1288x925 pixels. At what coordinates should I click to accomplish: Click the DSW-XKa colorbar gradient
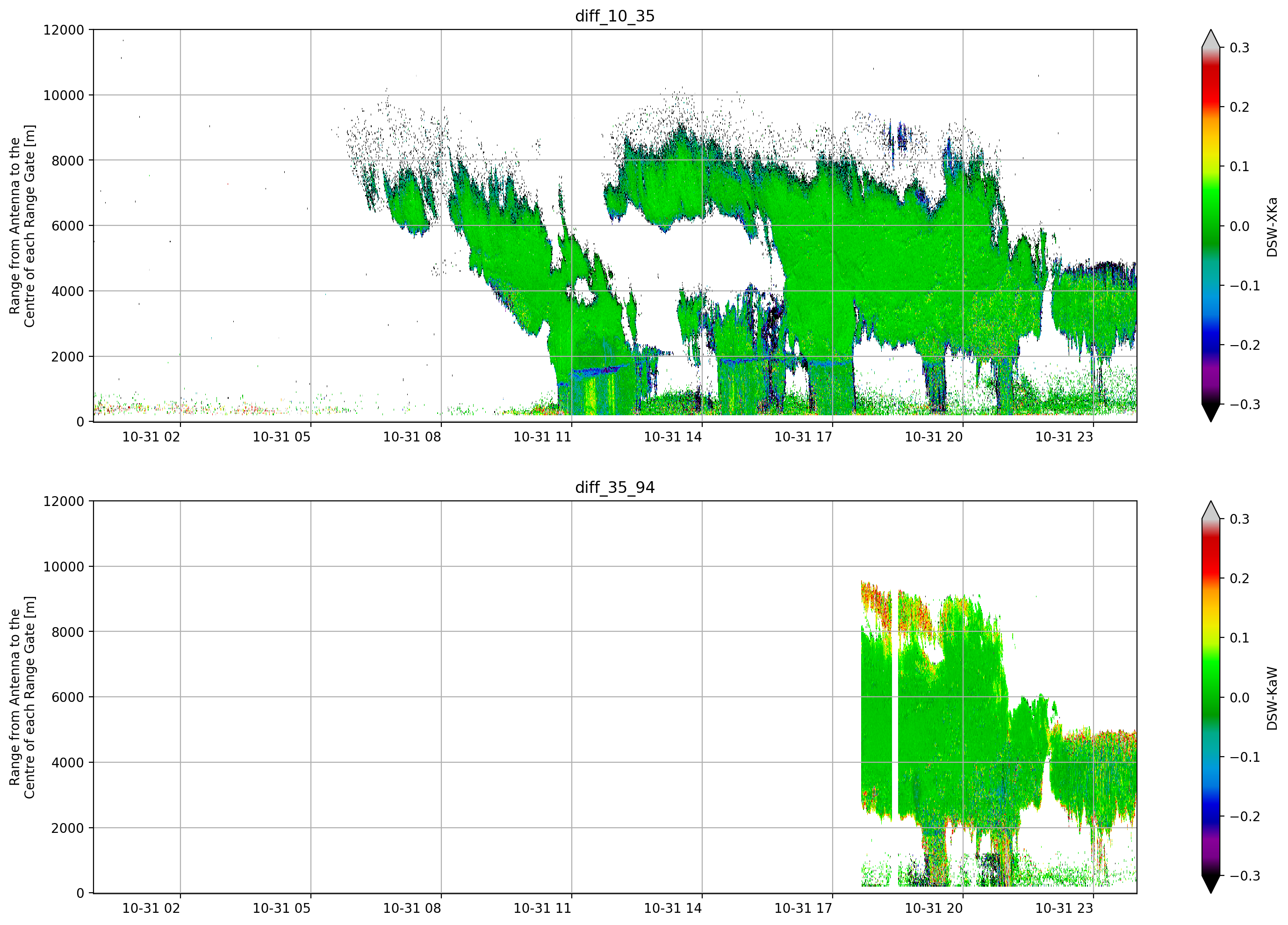(1211, 225)
